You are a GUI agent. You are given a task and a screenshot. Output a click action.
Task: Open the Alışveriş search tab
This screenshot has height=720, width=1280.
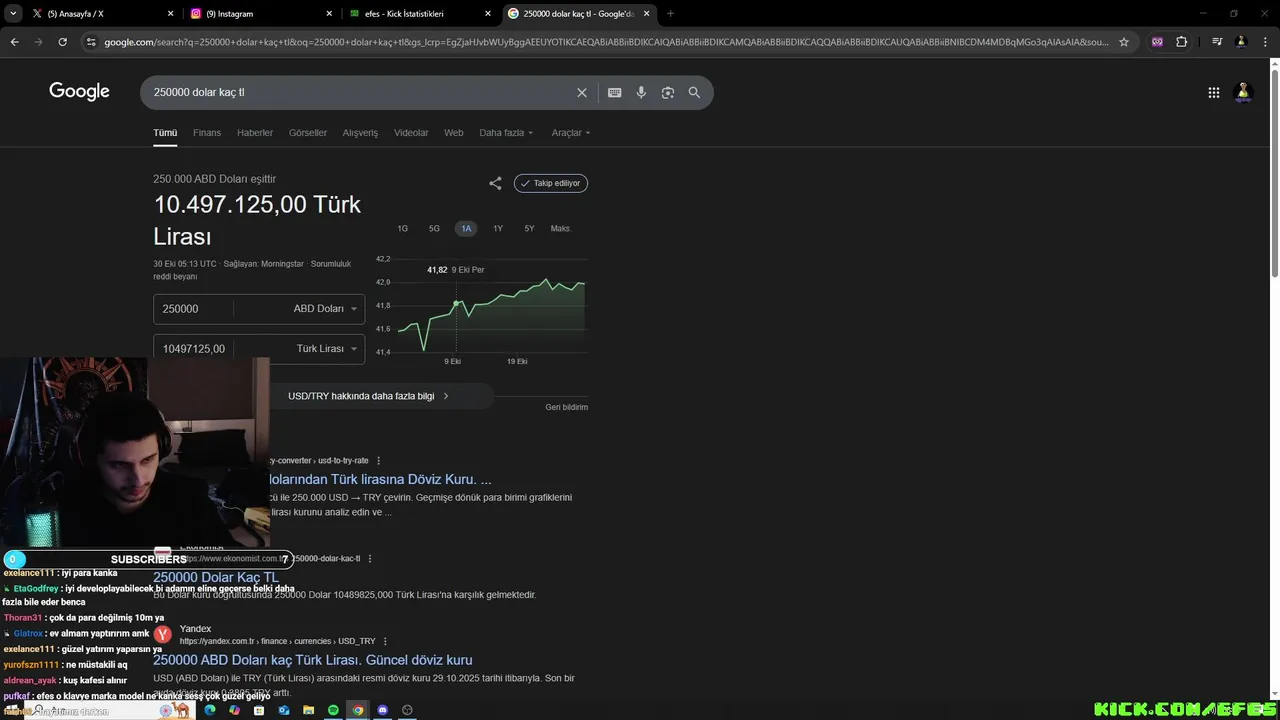(360, 133)
